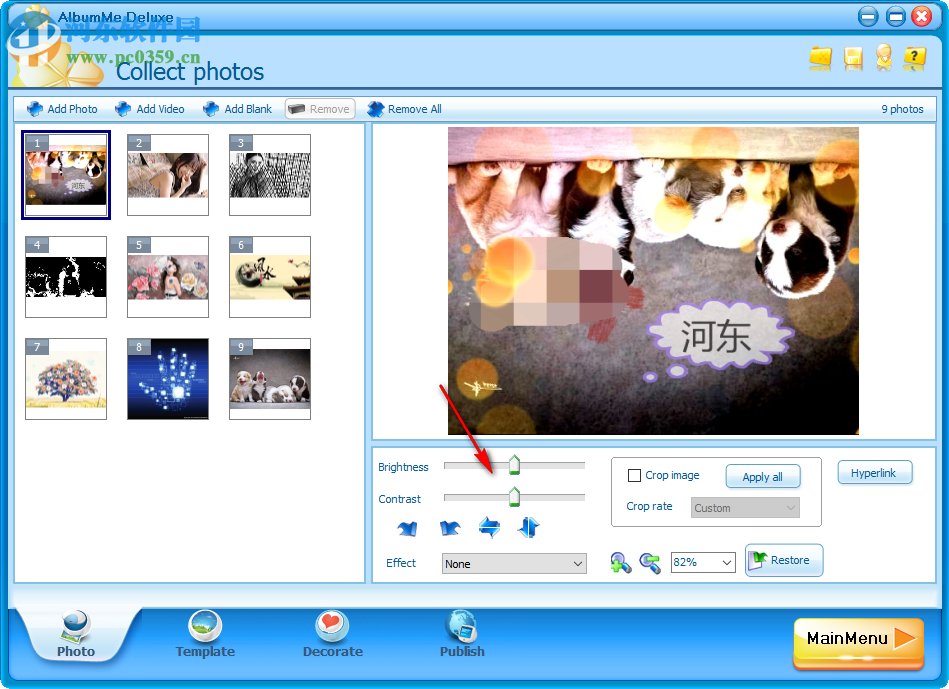Click the Add Video toolbar item
Image resolution: width=949 pixels, height=689 pixels.
[149, 109]
